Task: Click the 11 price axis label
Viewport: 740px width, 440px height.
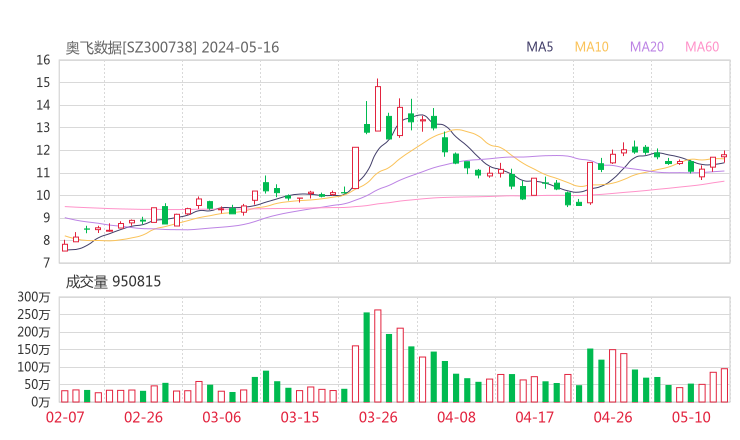Action: [x=43, y=173]
